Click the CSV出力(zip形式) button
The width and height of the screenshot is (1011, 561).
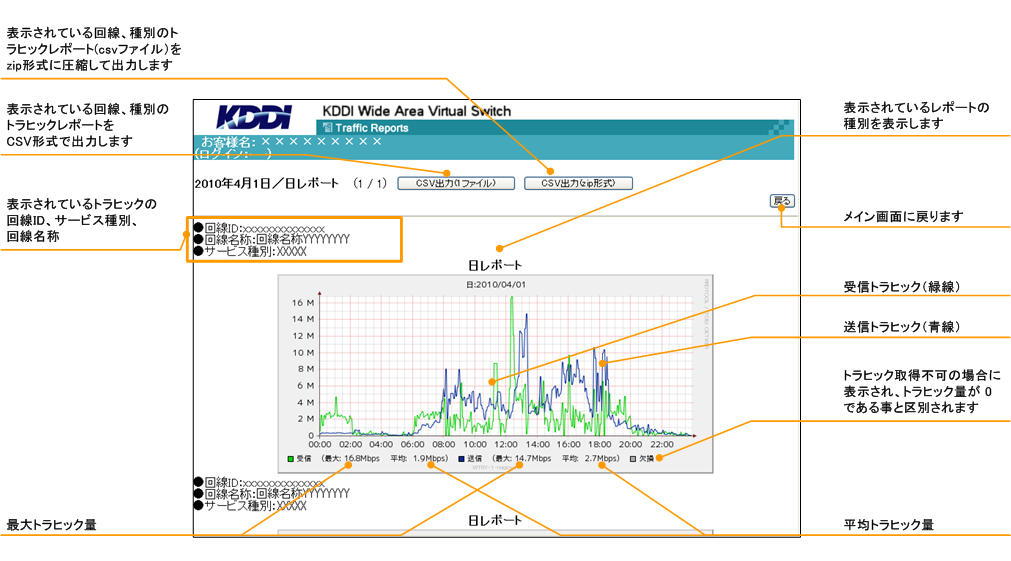[x=578, y=183]
